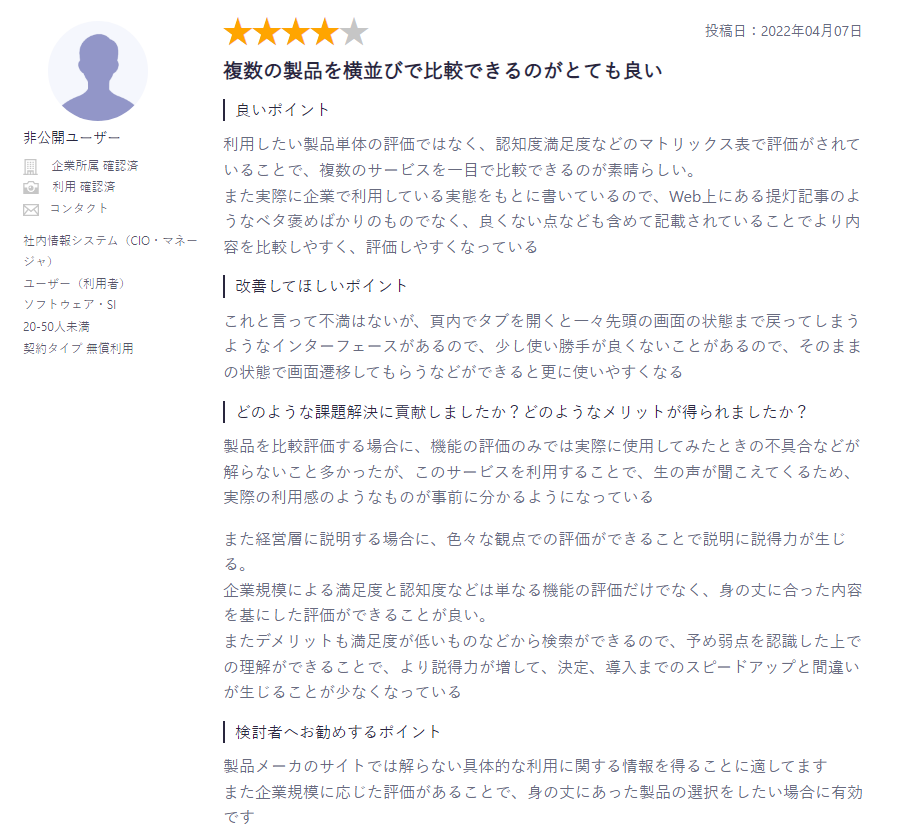897x833 pixels.
Task: Click the building icon beside 企業所属 確認済
Action: click(x=30, y=166)
